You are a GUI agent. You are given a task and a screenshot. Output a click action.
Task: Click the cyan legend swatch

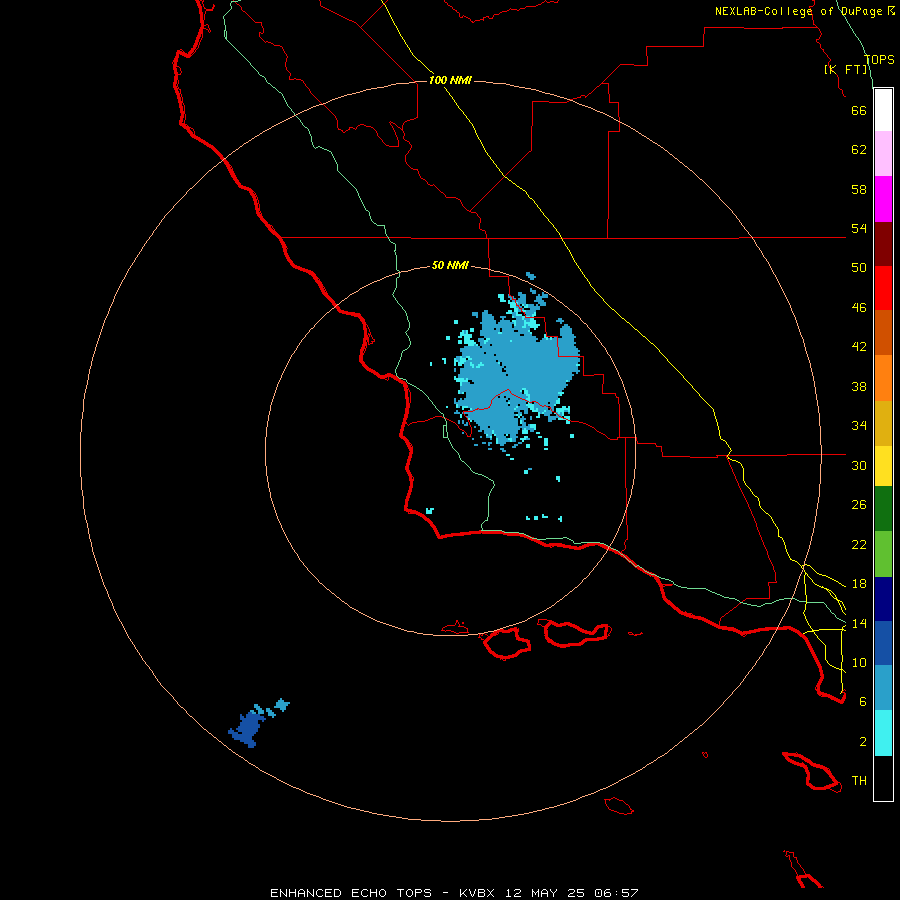coord(883,733)
